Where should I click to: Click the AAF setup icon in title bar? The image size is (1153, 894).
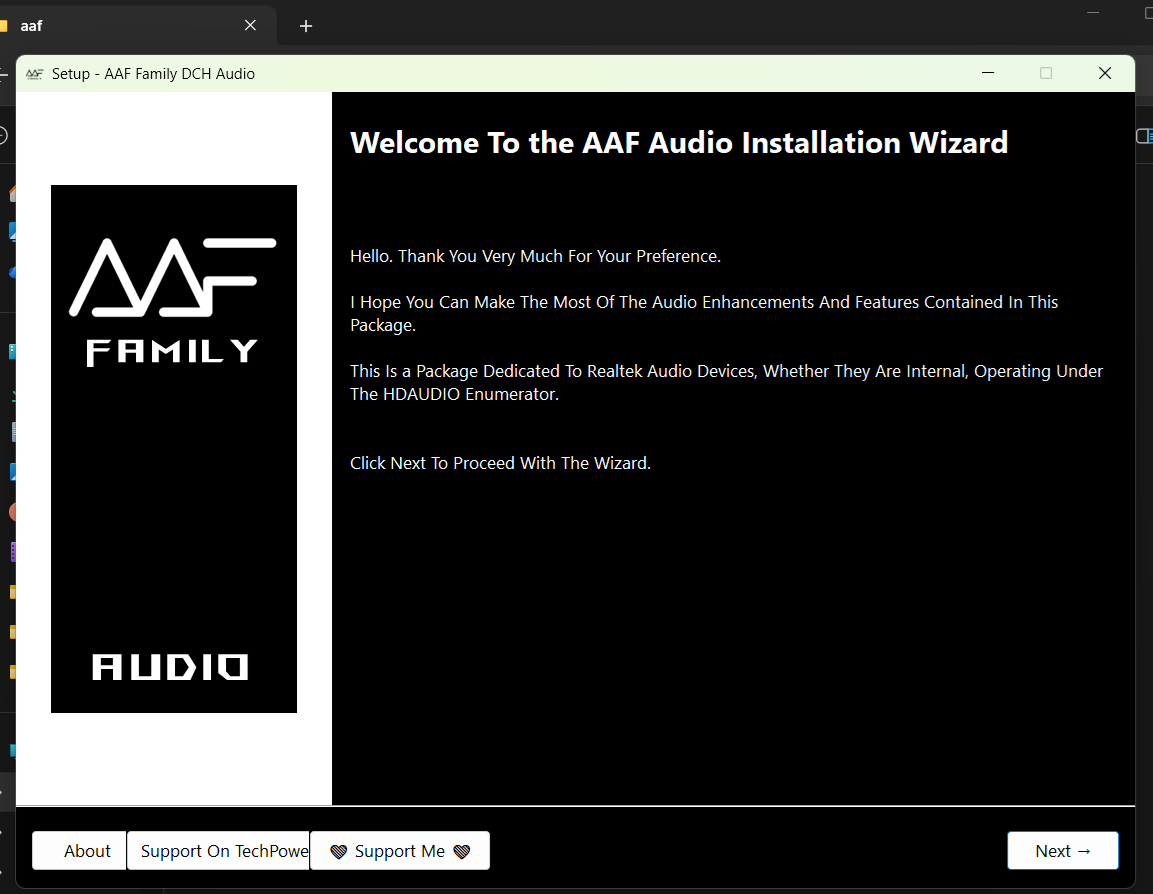35,74
